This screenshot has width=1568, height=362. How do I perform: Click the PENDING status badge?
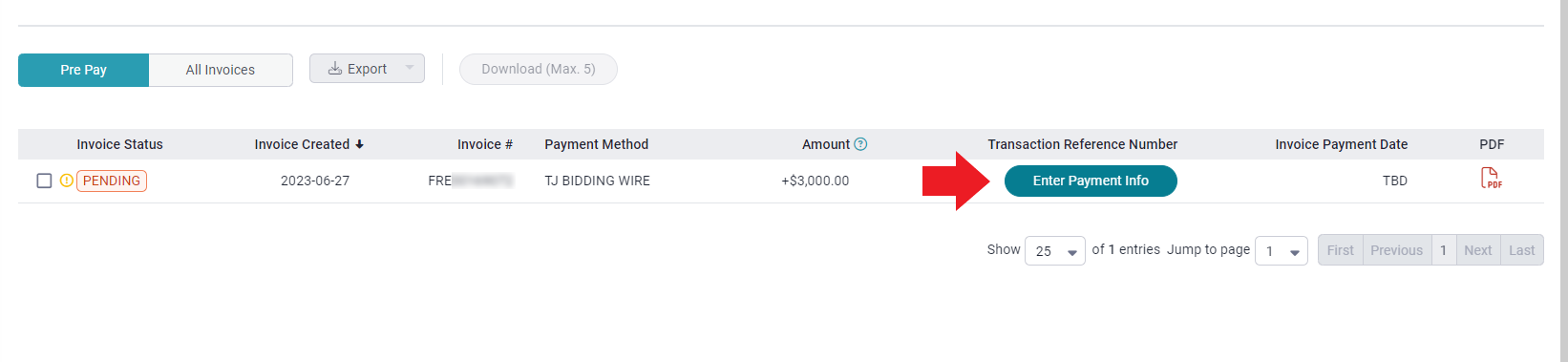pos(112,181)
